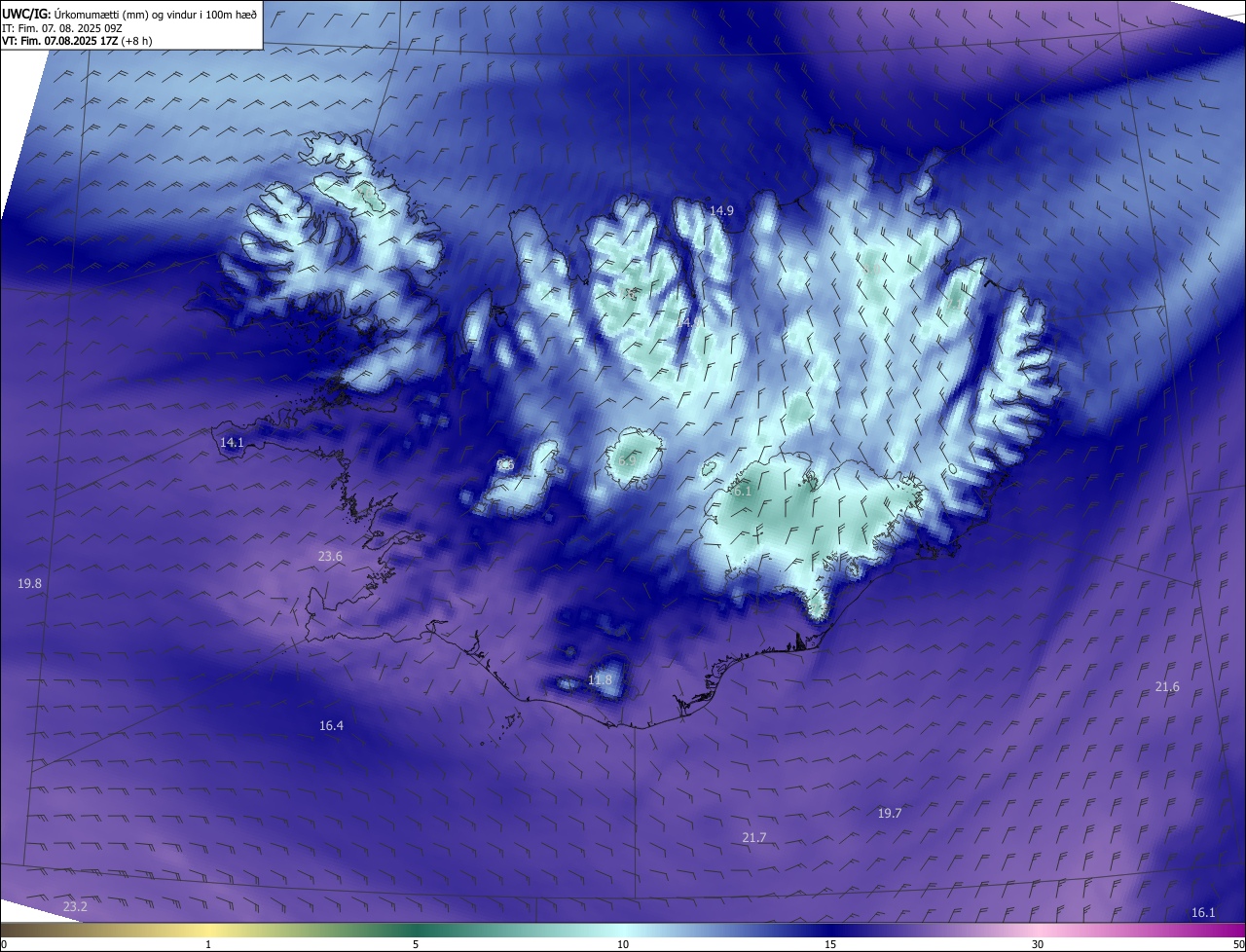The width and height of the screenshot is (1246, 952).
Task: Click the '15' tick label on the color scale
Action: (x=830, y=944)
